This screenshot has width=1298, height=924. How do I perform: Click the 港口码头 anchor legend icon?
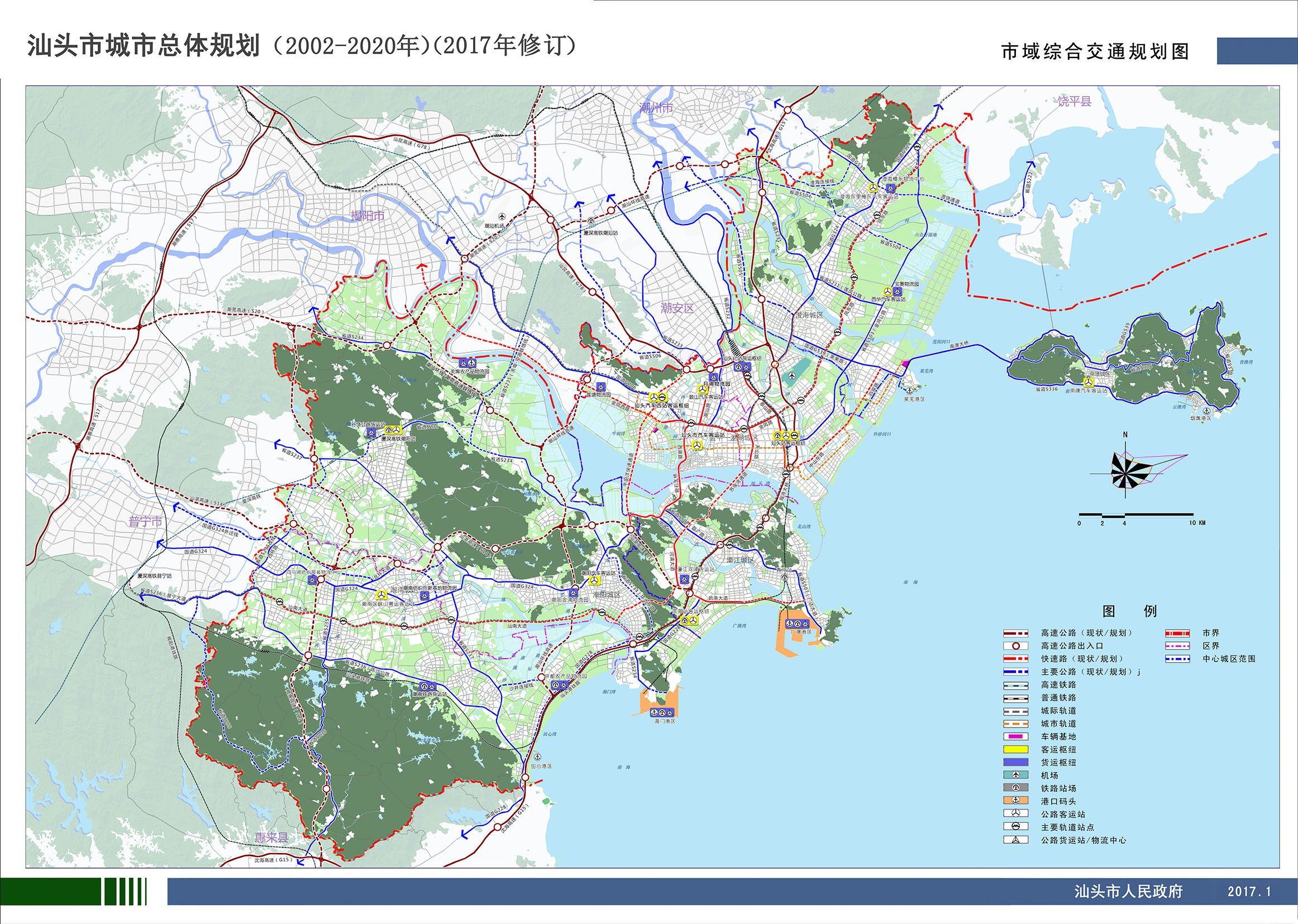(x=1015, y=801)
